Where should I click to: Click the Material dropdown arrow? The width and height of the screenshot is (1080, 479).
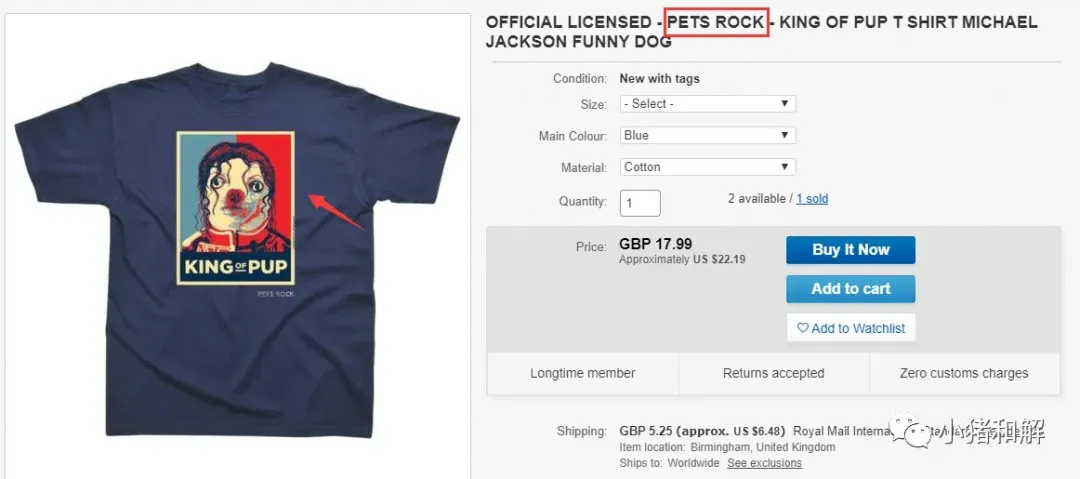coord(785,167)
